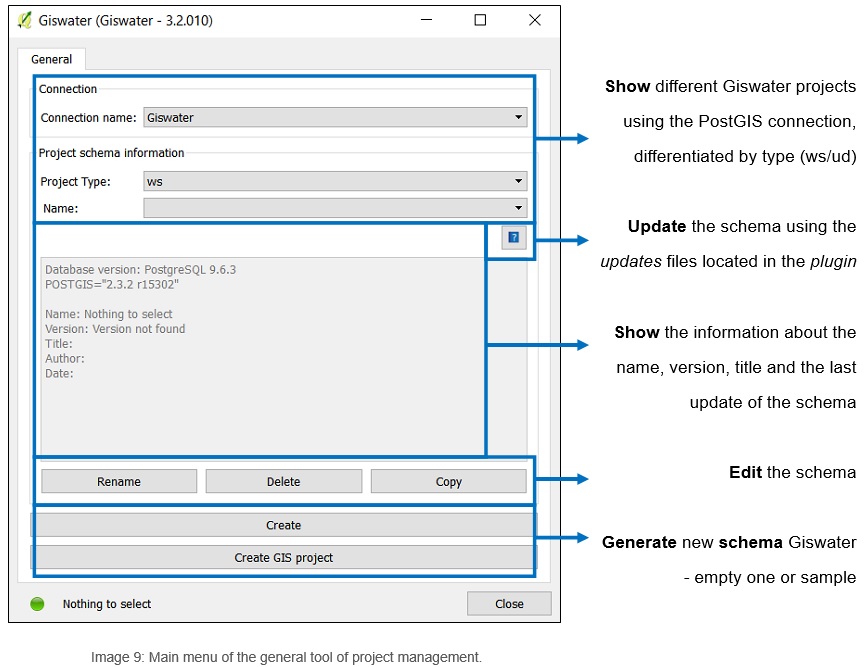Screen dimensions: 868x667
Task: Open the Connection name dropdown
Action: pyautogui.click(x=335, y=117)
